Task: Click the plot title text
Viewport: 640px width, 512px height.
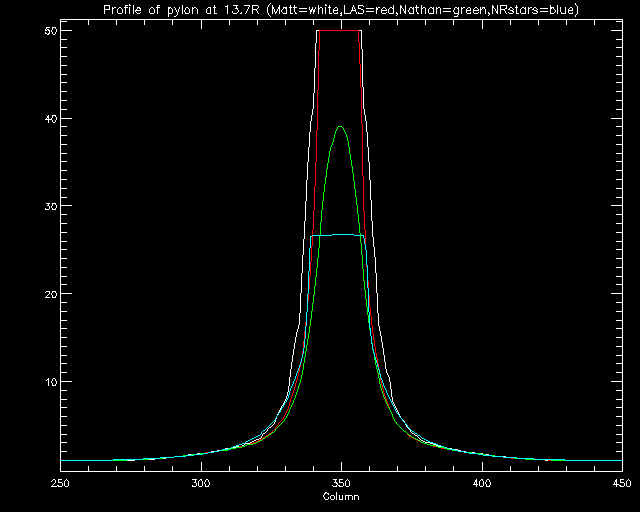Action: (341, 9)
